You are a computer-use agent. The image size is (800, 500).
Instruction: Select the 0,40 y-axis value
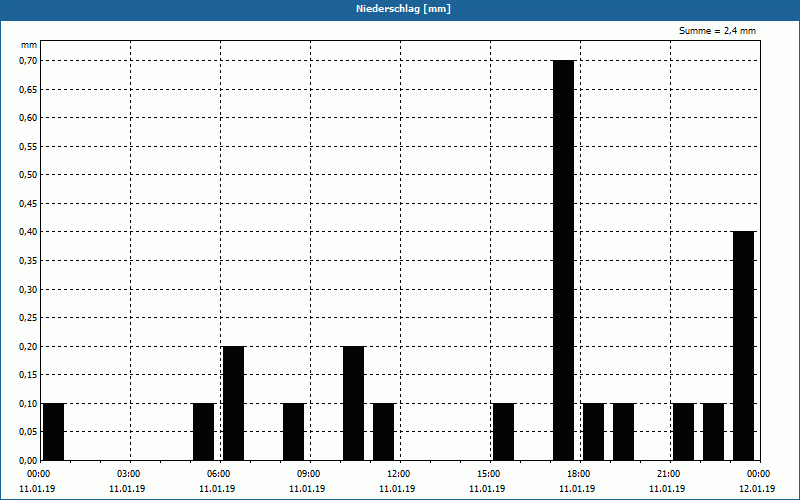(x=29, y=232)
